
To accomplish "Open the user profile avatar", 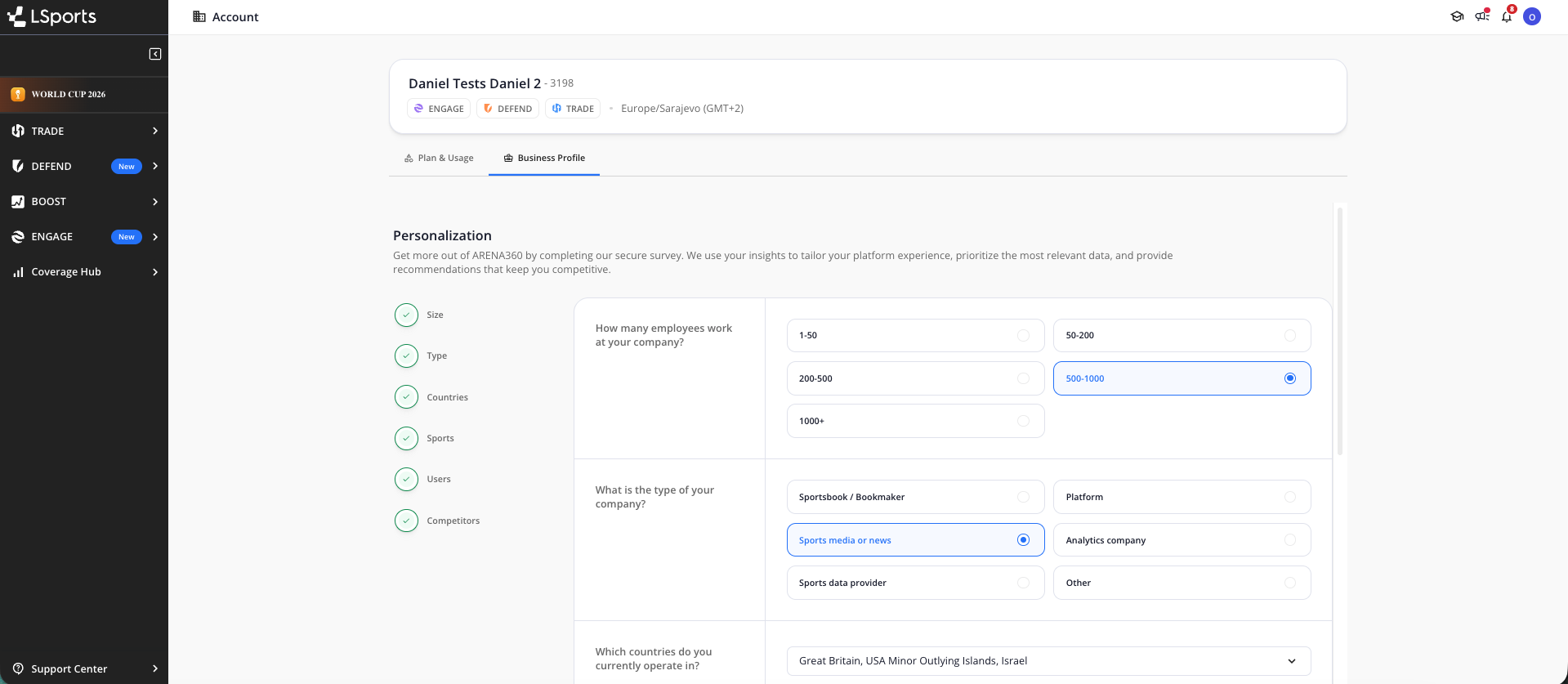I will pos(1532,16).
